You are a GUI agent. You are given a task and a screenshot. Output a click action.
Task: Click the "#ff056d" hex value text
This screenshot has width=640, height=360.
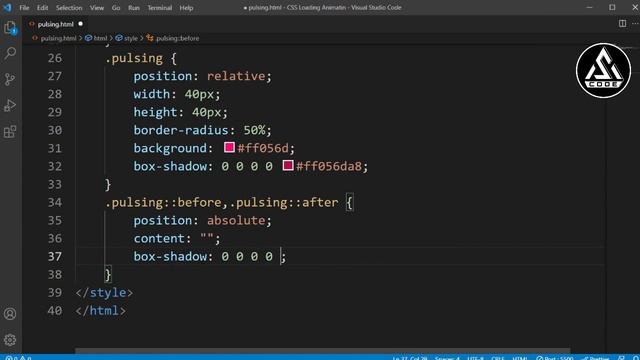263,148
